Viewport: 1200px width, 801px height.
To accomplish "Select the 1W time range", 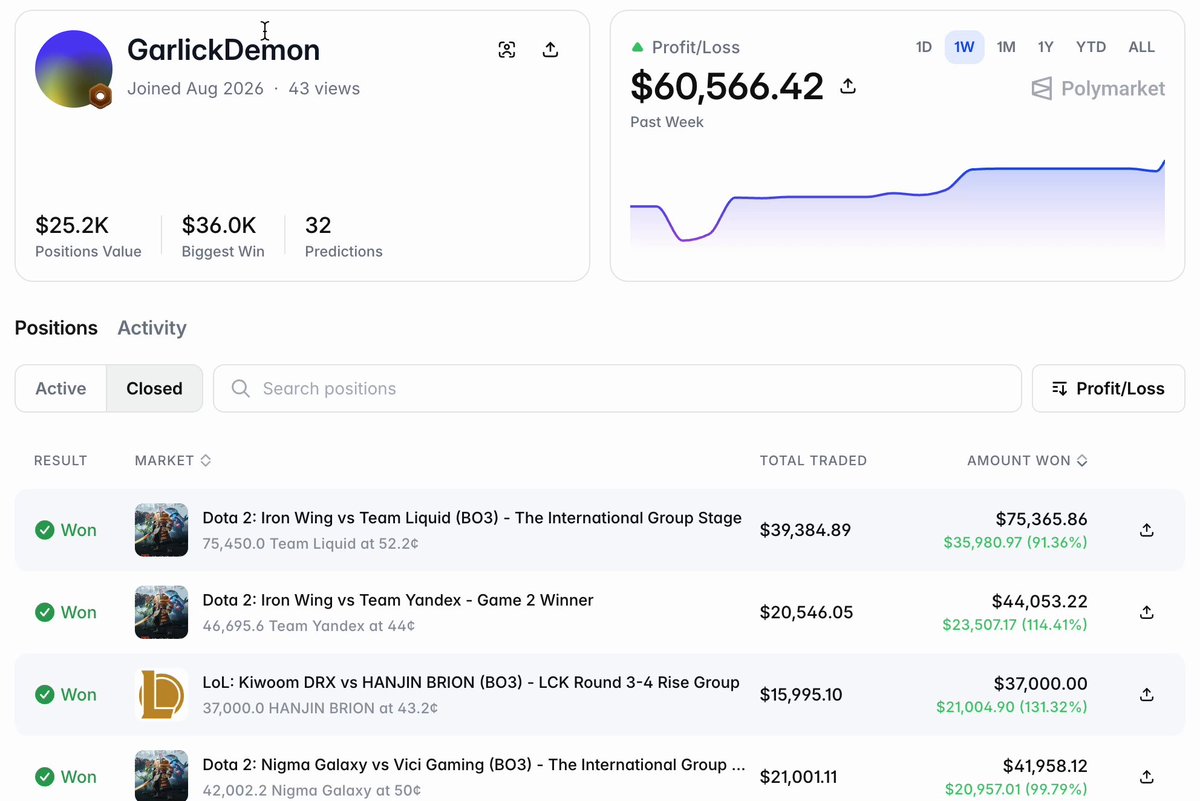I will click(964, 47).
